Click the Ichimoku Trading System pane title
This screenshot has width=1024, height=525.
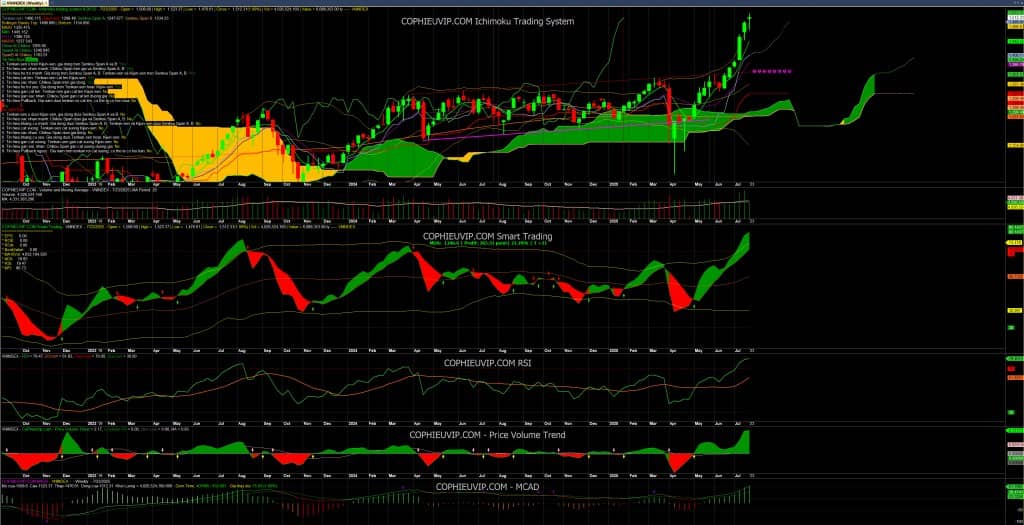pyautogui.click(x=487, y=22)
